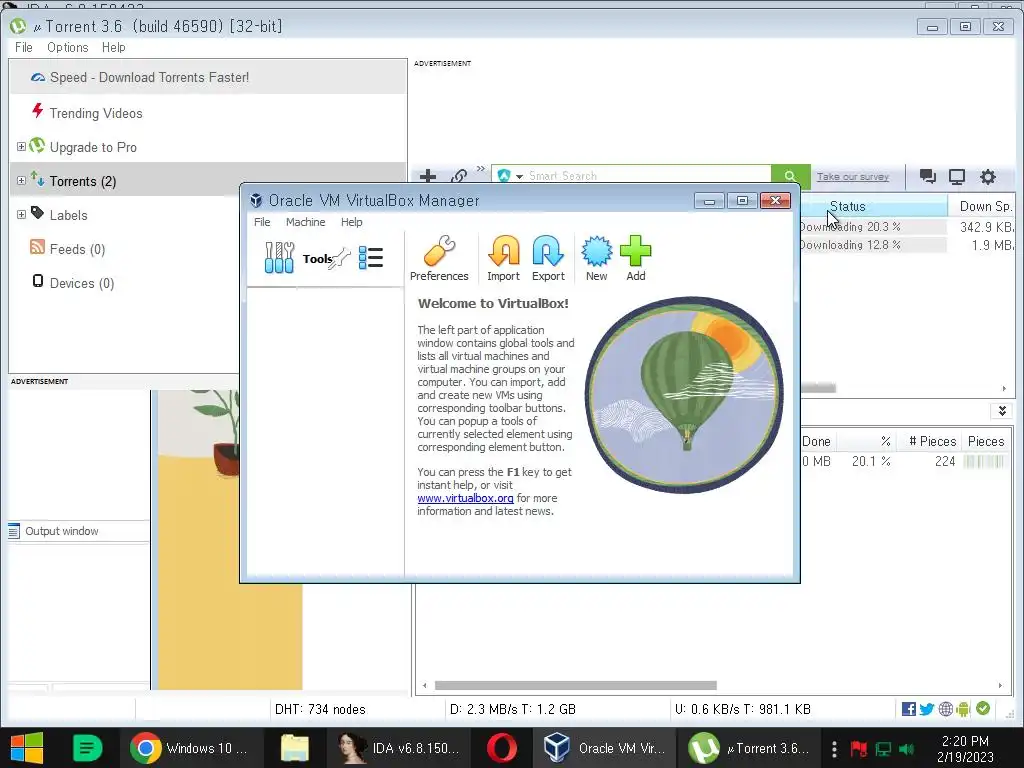Expand the Upgrade to Pro tree node
1024x768 pixels.
[21, 146]
